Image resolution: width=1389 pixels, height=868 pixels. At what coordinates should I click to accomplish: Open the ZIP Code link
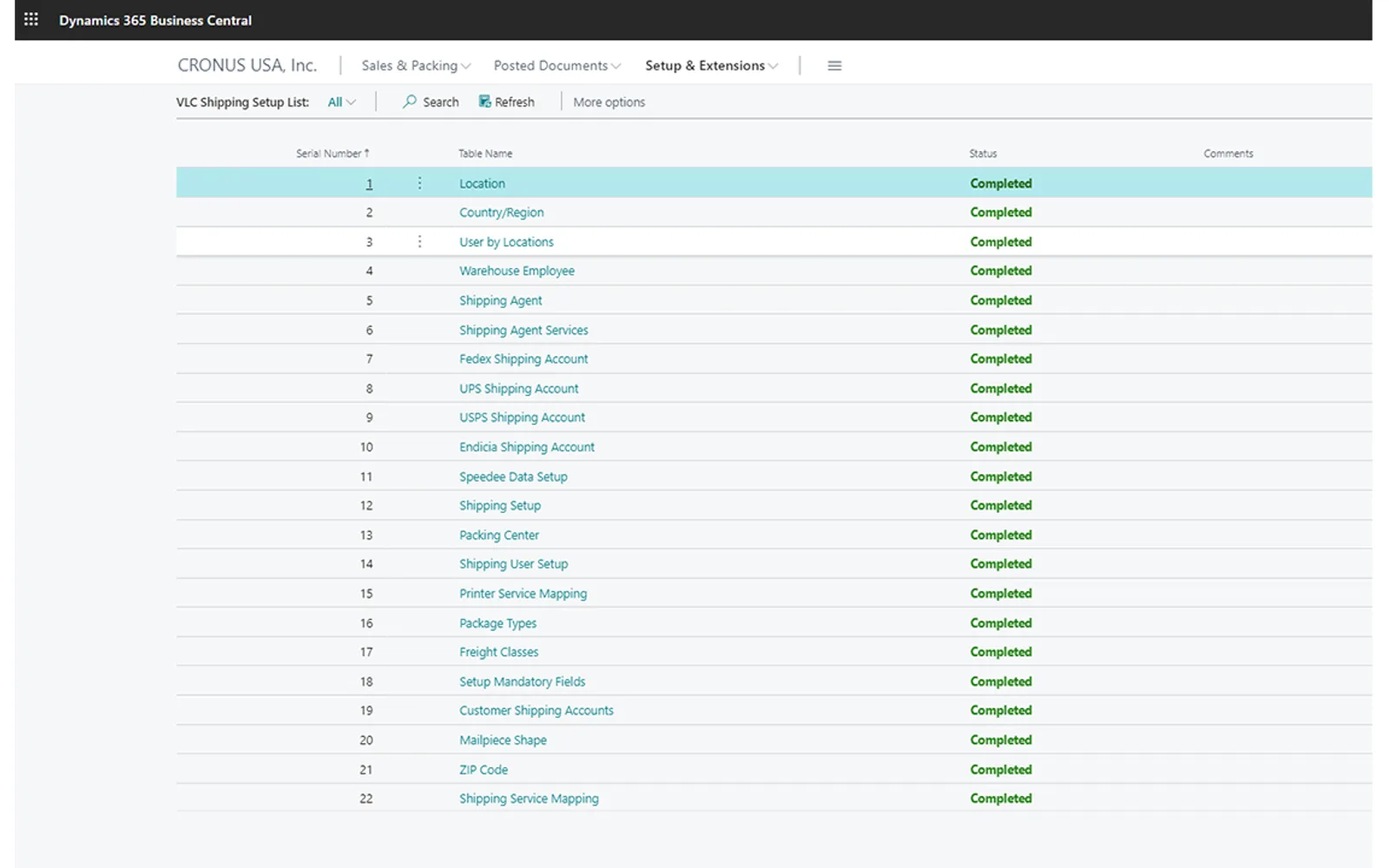click(484, 770)
